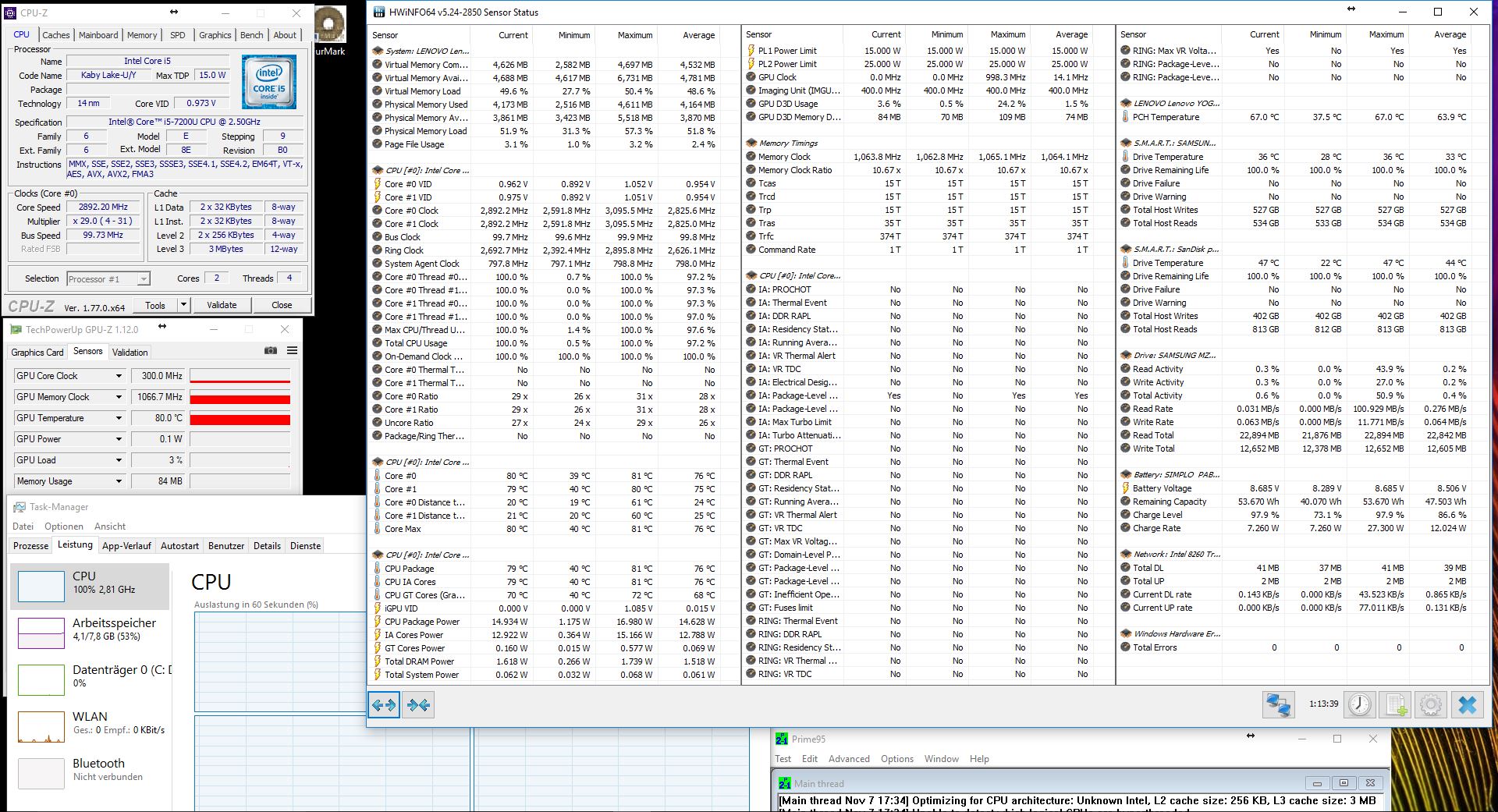
Task: Click HWiNFO64 title bar icon
Action: [379, 12]
